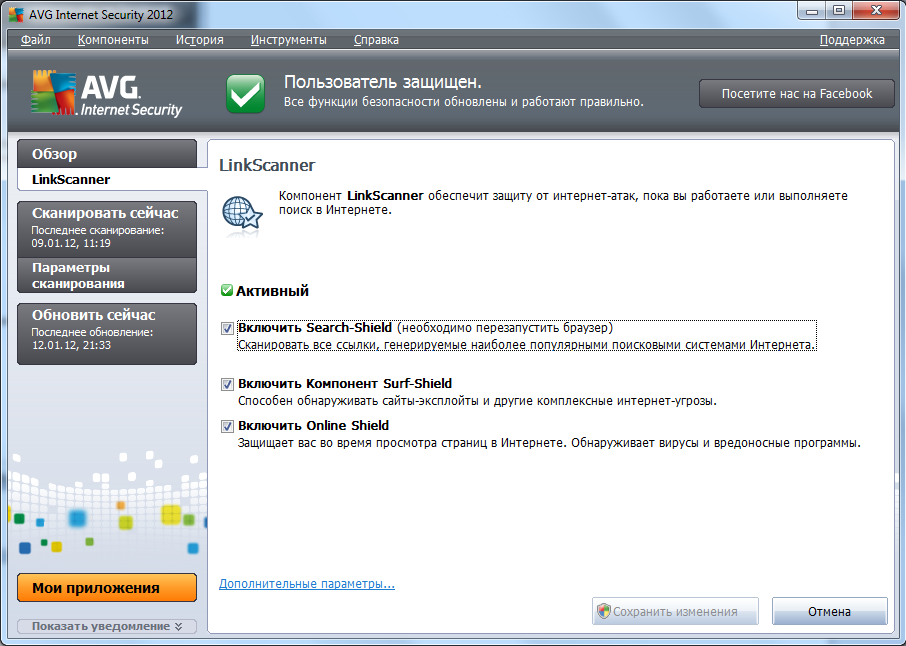This screenshot has height=646, width=906.
Task: Click Посетите нас на Facebook button
Action: (797, 94)
